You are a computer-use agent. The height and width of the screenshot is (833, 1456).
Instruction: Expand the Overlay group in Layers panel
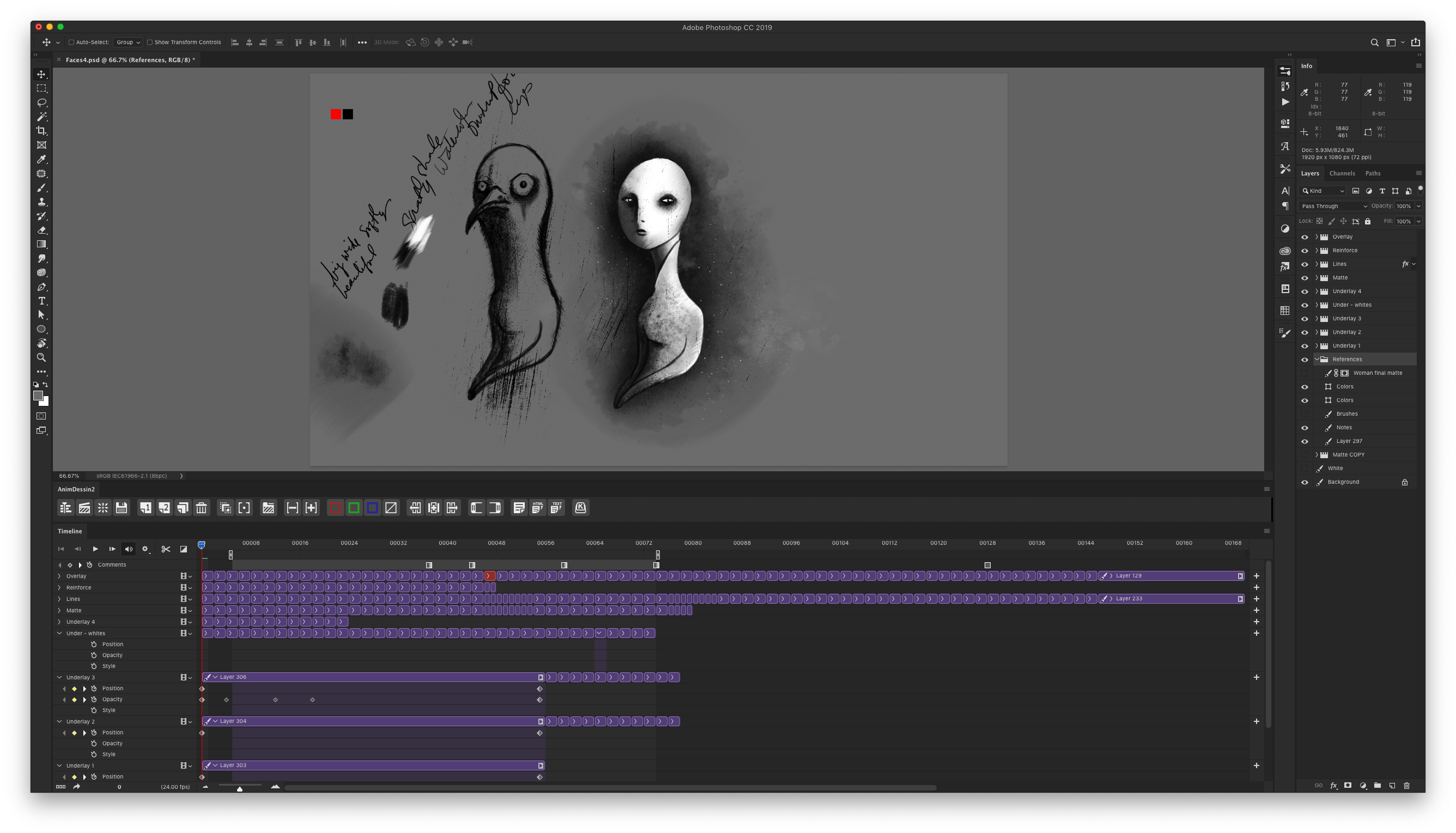coord(1317,237)
